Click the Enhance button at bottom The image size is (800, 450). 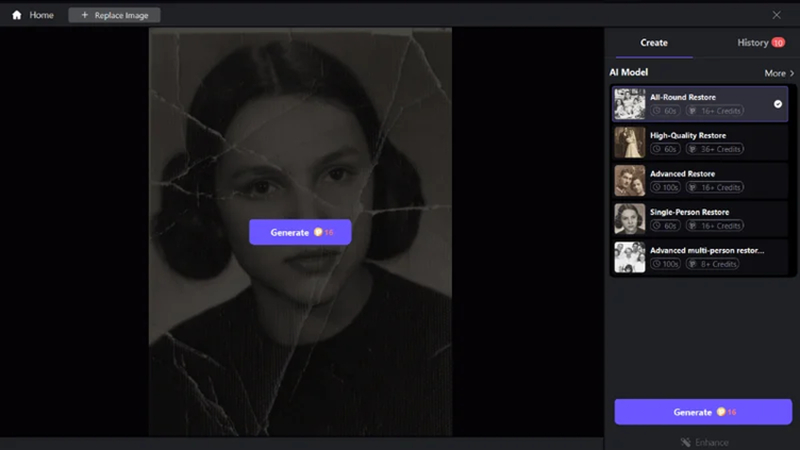704,442
